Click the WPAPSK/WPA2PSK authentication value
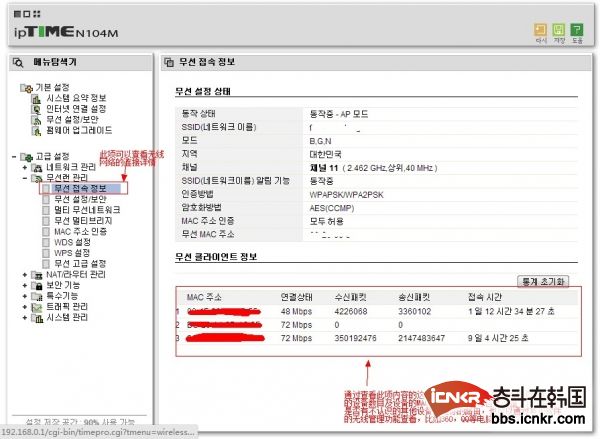600x439 pixels. click(346, 195)
